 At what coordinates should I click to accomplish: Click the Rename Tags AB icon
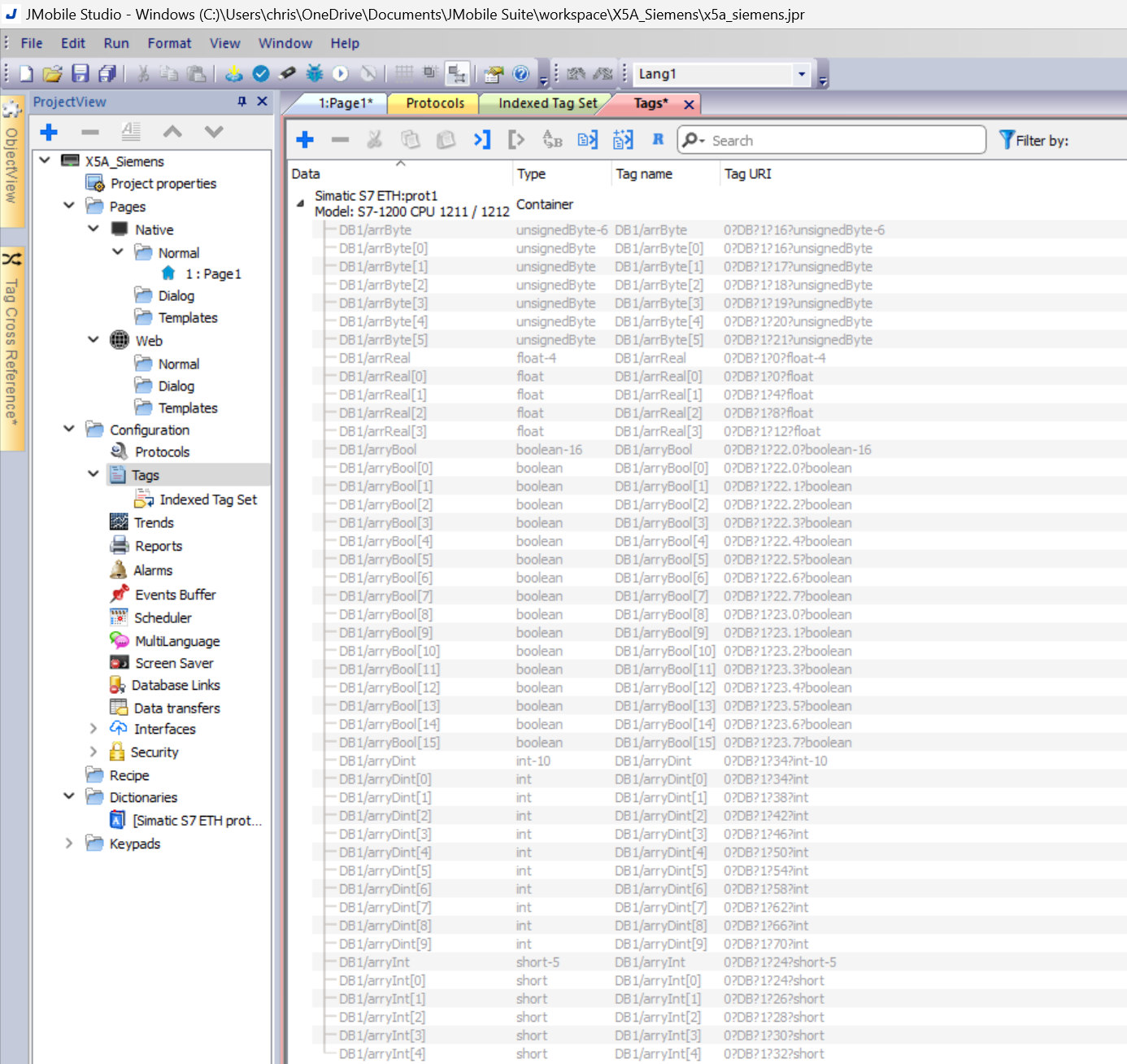pos(552,140)
